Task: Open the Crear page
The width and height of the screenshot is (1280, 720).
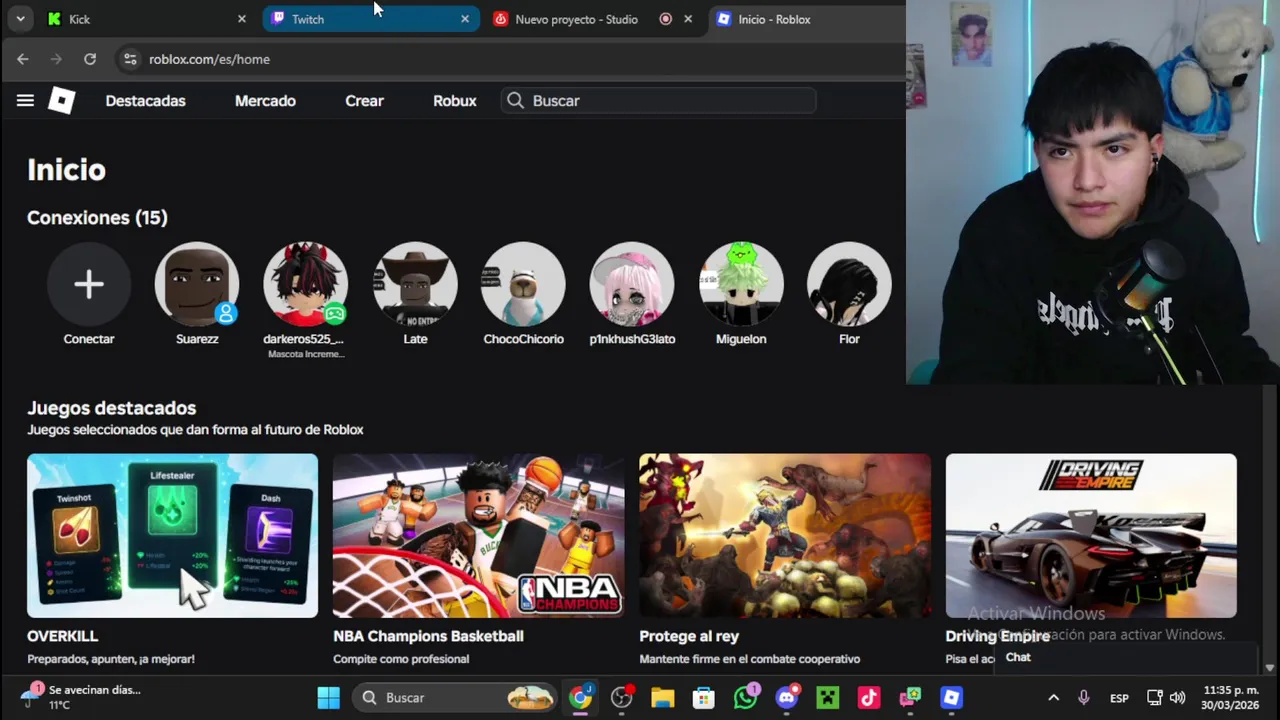Action: (364, 101)
